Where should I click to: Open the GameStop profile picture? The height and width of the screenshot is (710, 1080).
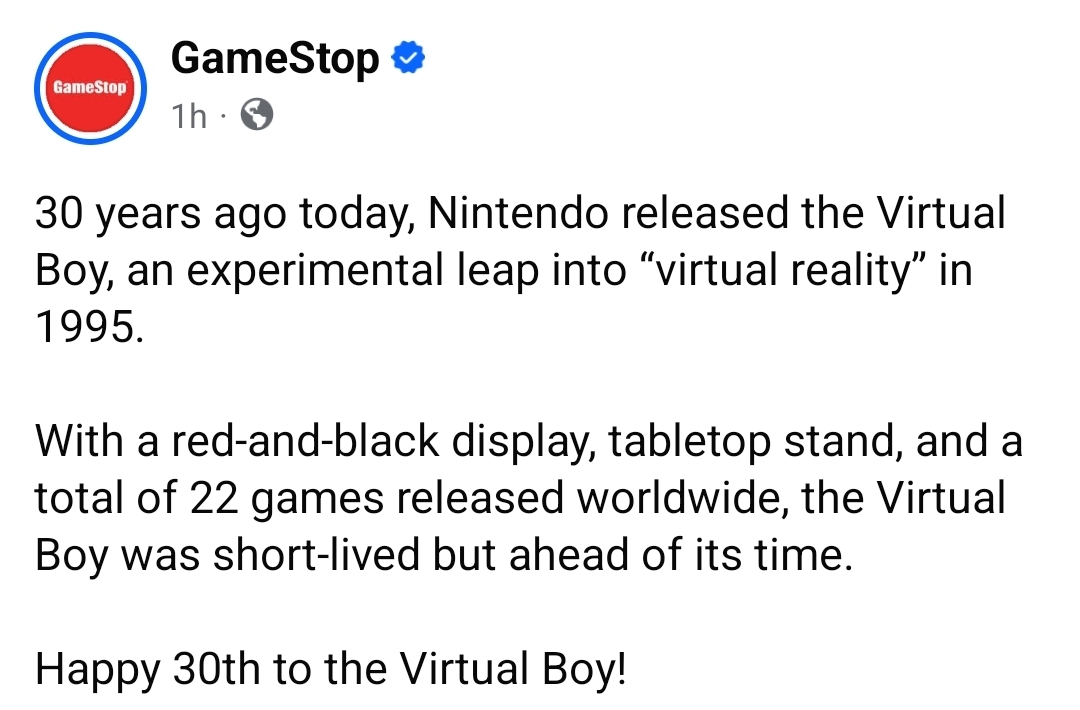point(90,88)
